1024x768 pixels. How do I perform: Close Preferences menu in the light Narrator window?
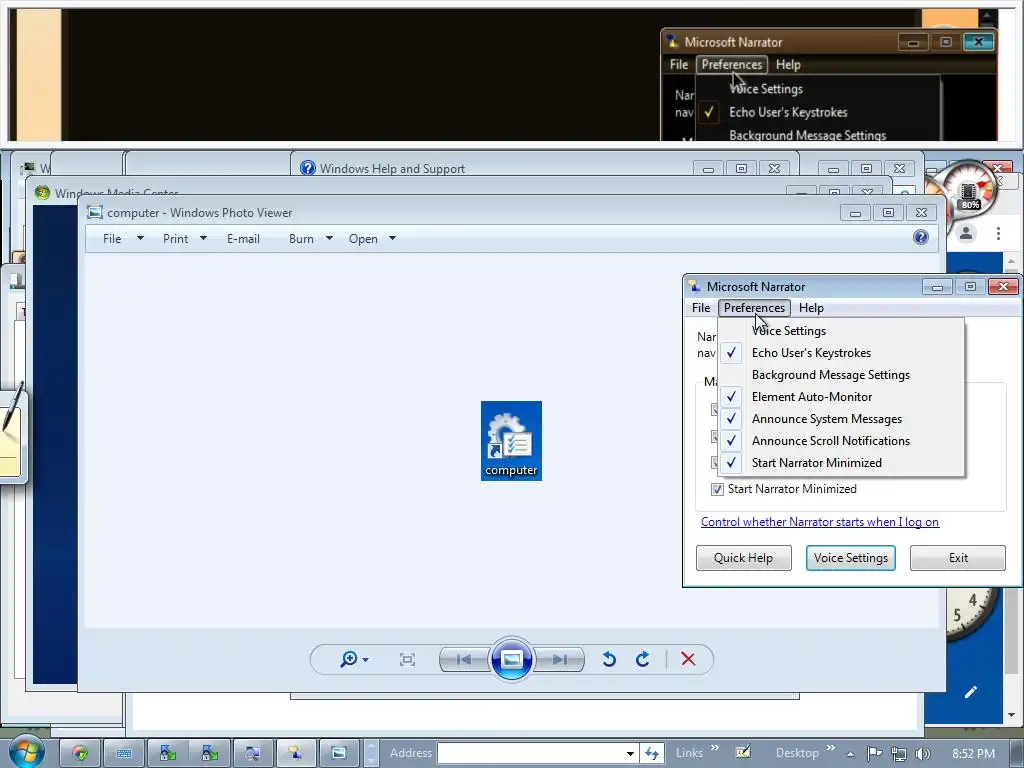coord(754,308)
